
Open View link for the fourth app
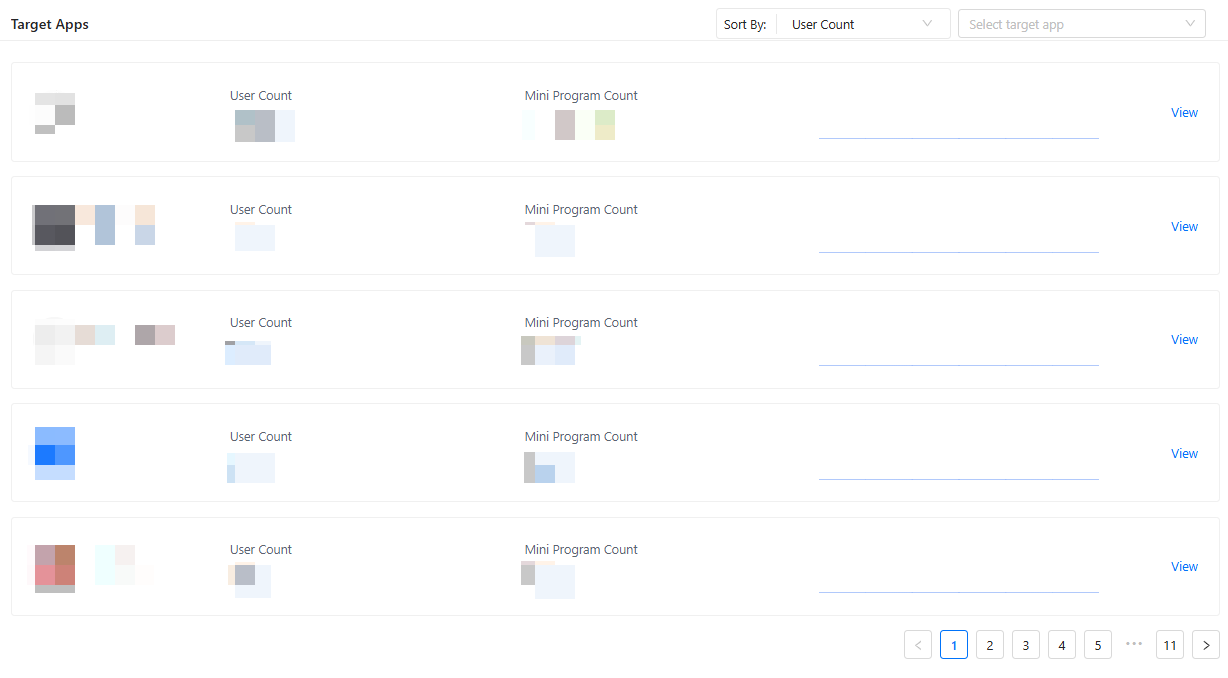pos(1184,454)
